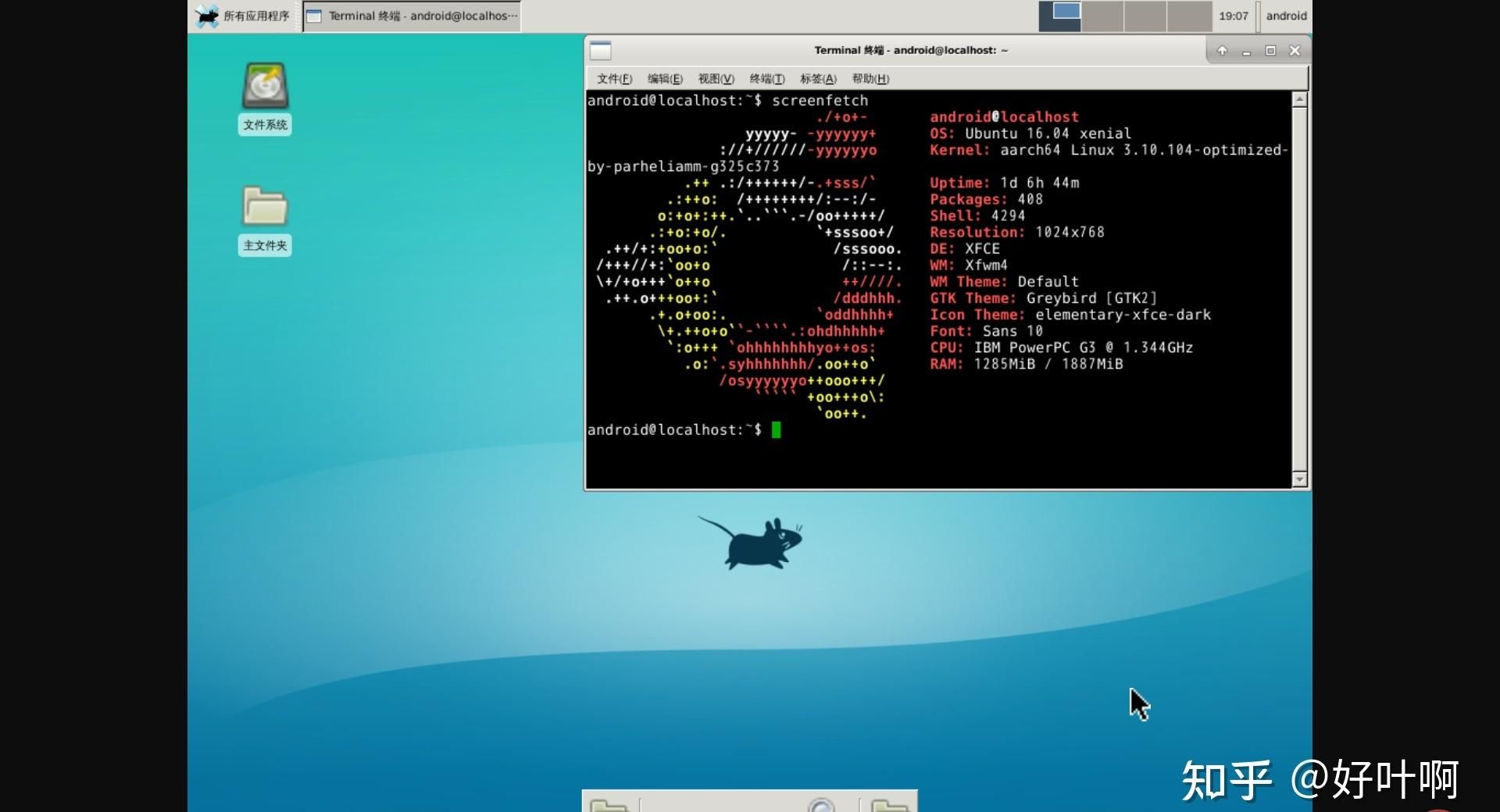Image resolution: width=1500 pixels, height=812 pixels.
Task: Click the by-parheliamm-g325c373 text
Action: coord(683,166)
